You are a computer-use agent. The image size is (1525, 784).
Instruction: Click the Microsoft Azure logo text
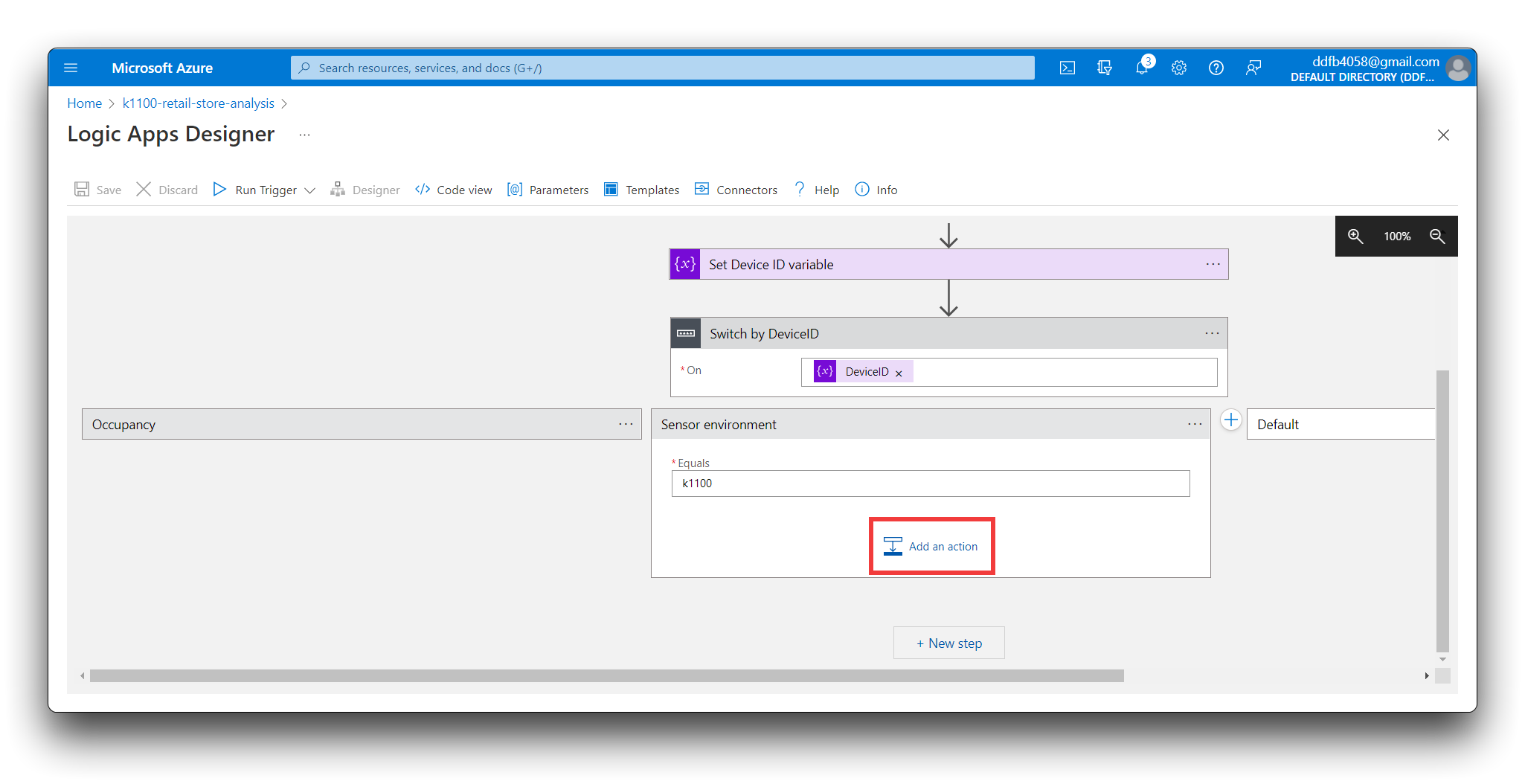pyautogui.click(x=162, y=68)
